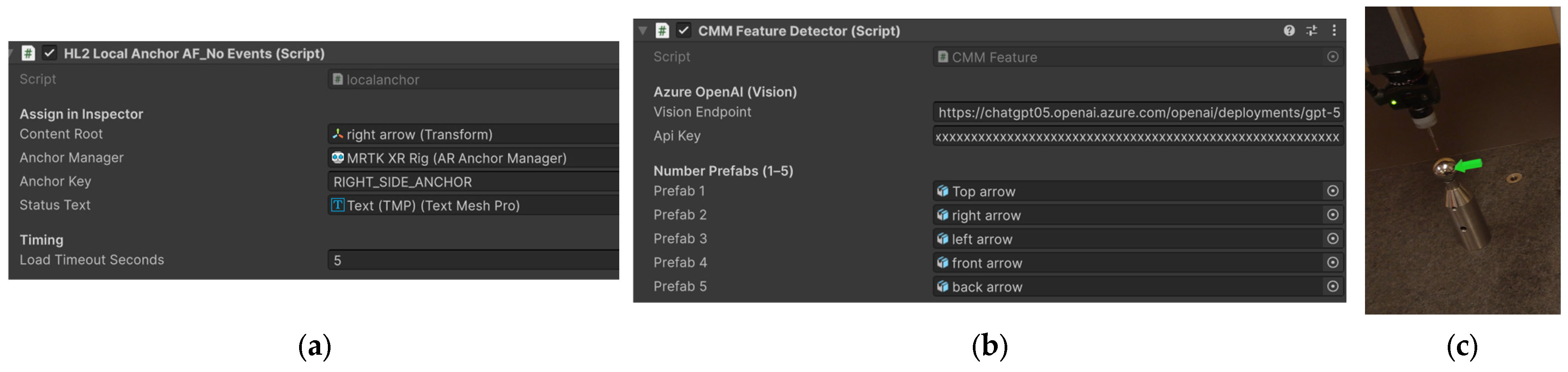Collapse the CMM Feature Detector component foldout
1568x372 pixels.
coord(643,30)
